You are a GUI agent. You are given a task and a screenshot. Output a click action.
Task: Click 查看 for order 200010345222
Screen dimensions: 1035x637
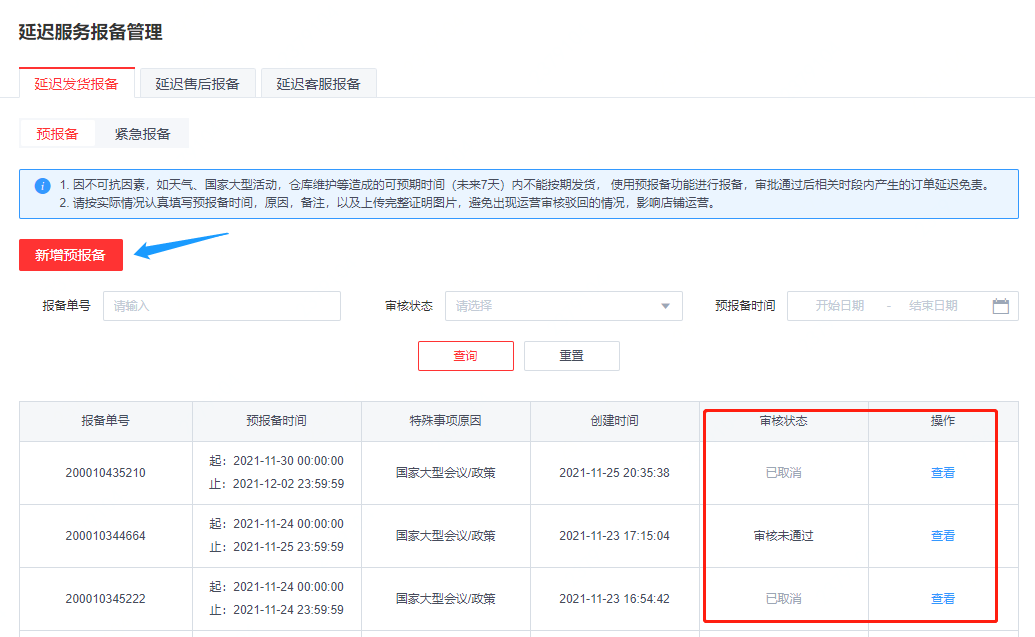click(942, 599)
